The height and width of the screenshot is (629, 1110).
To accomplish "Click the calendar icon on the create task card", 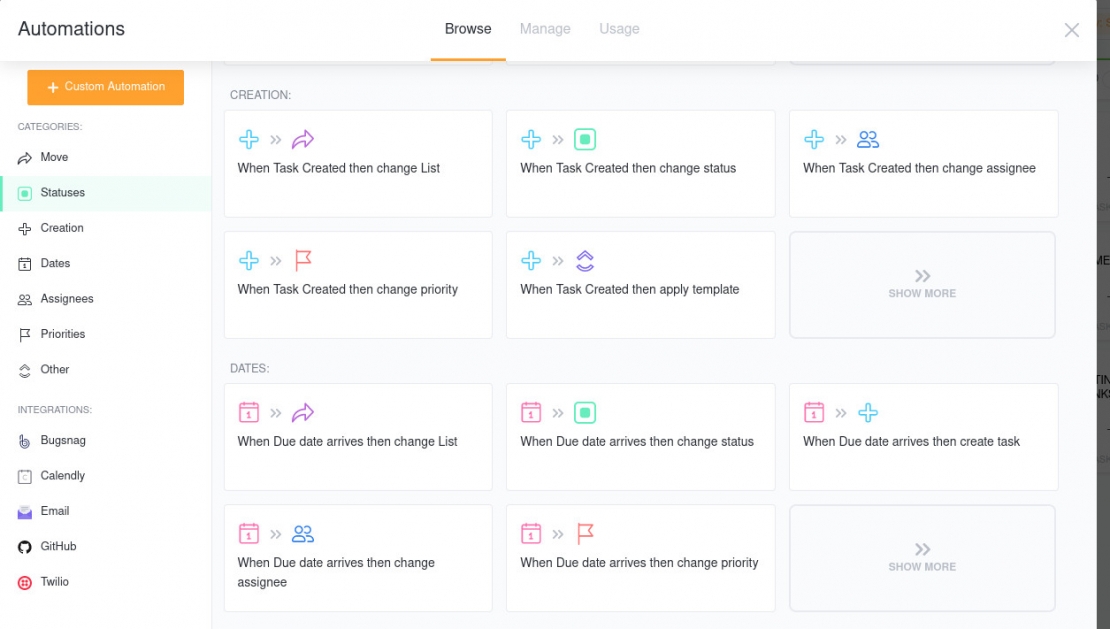I will point(813,411).
